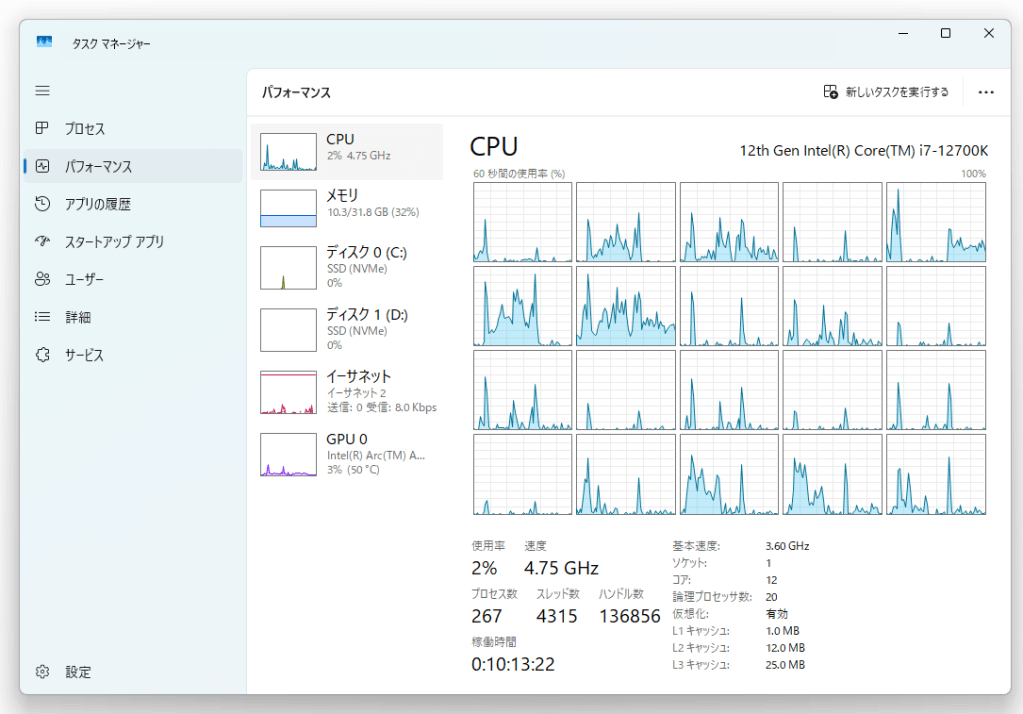Click the 60 秒間の使用率 (%) graph caption

tap(519, 174)
